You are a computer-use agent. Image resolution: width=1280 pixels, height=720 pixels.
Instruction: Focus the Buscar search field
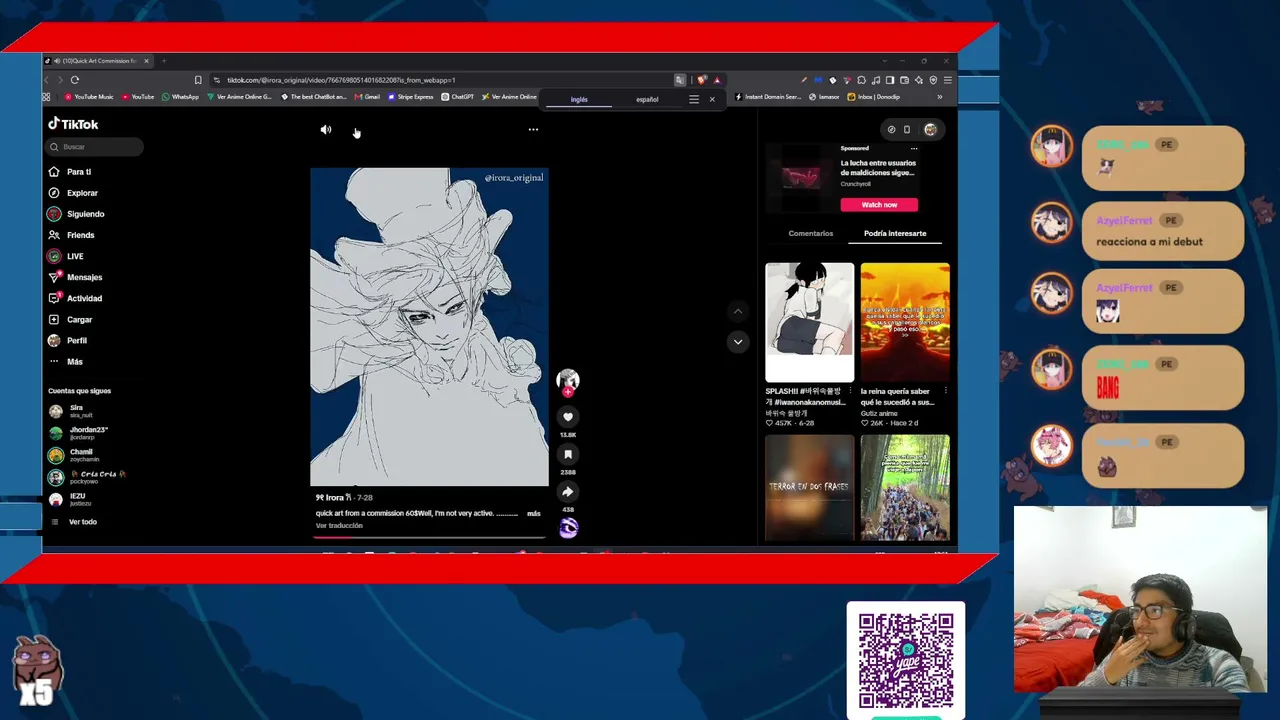coord(95,147)
